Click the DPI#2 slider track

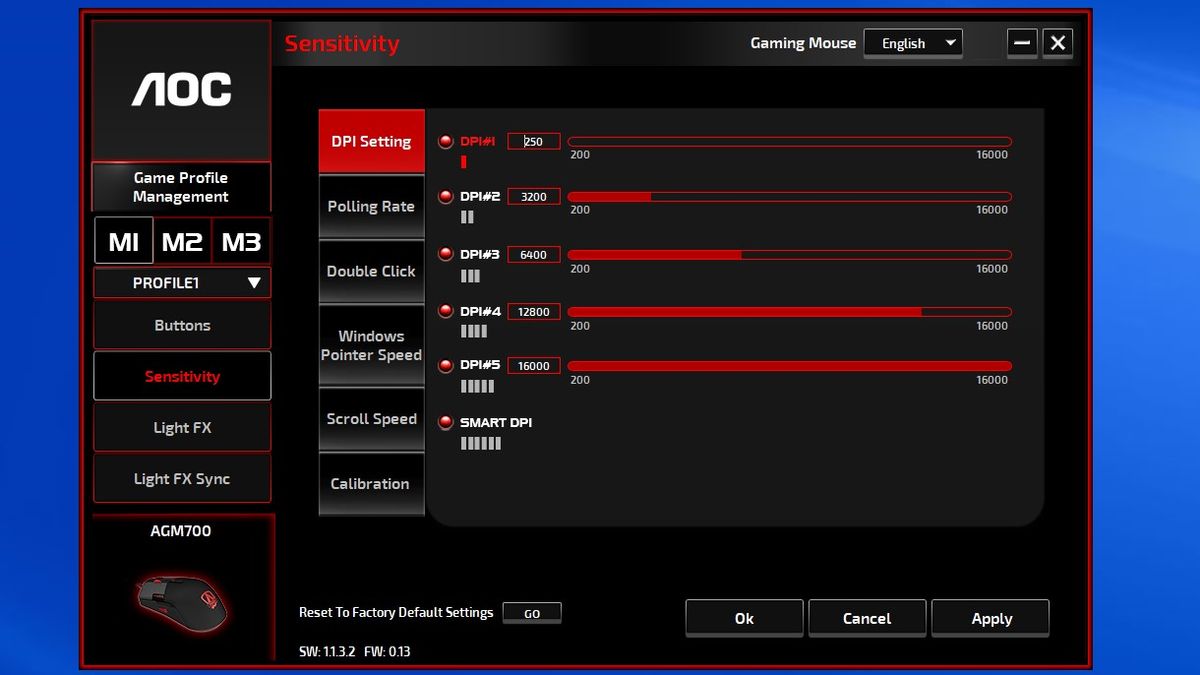click(x=790, y=197)
